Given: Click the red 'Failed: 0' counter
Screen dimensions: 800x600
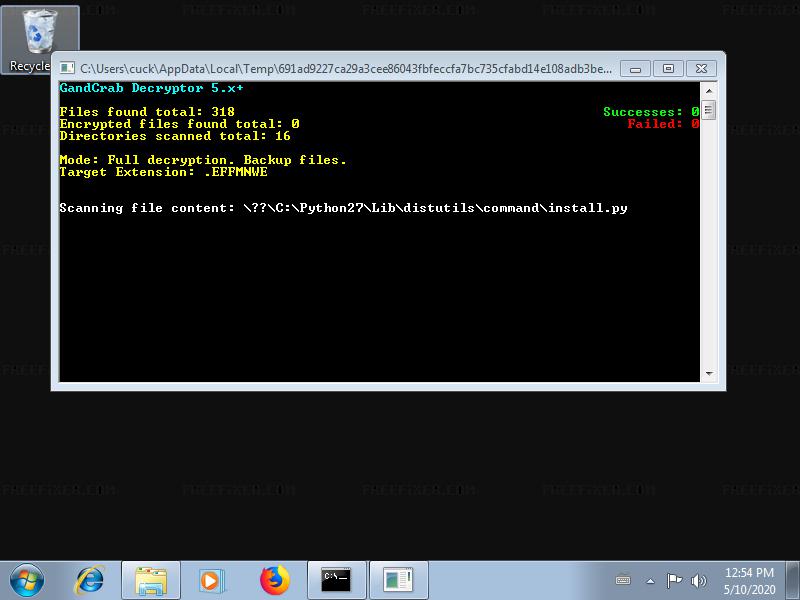Looking at the screenshot, I should click(663, 124).
